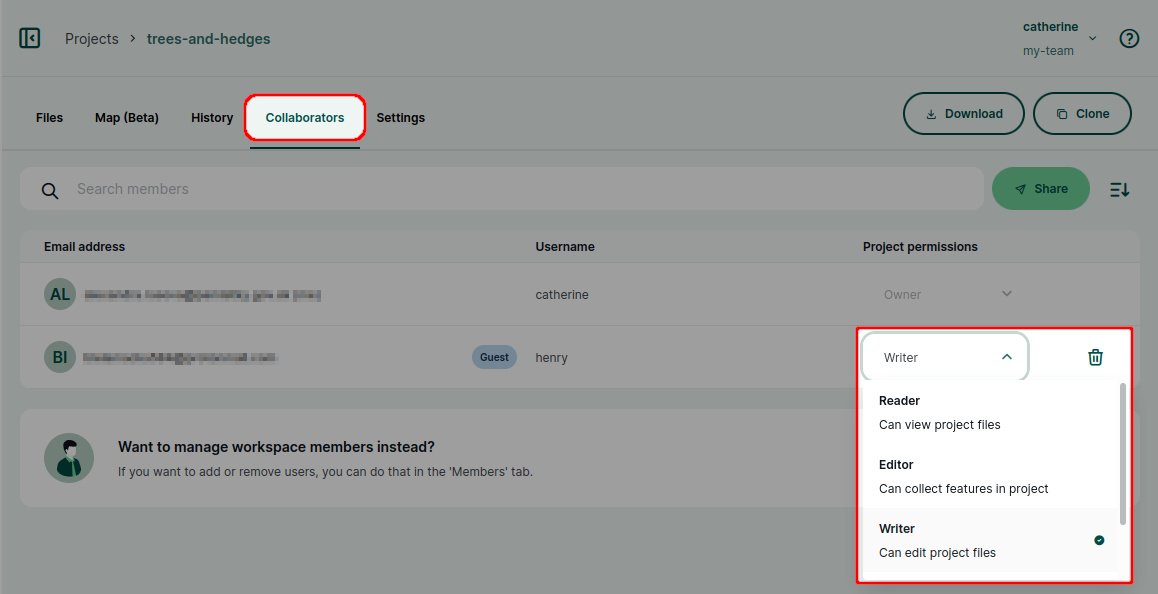Open the Collaborators tab
The image size is (1158, 594).
tap(305, 117)
